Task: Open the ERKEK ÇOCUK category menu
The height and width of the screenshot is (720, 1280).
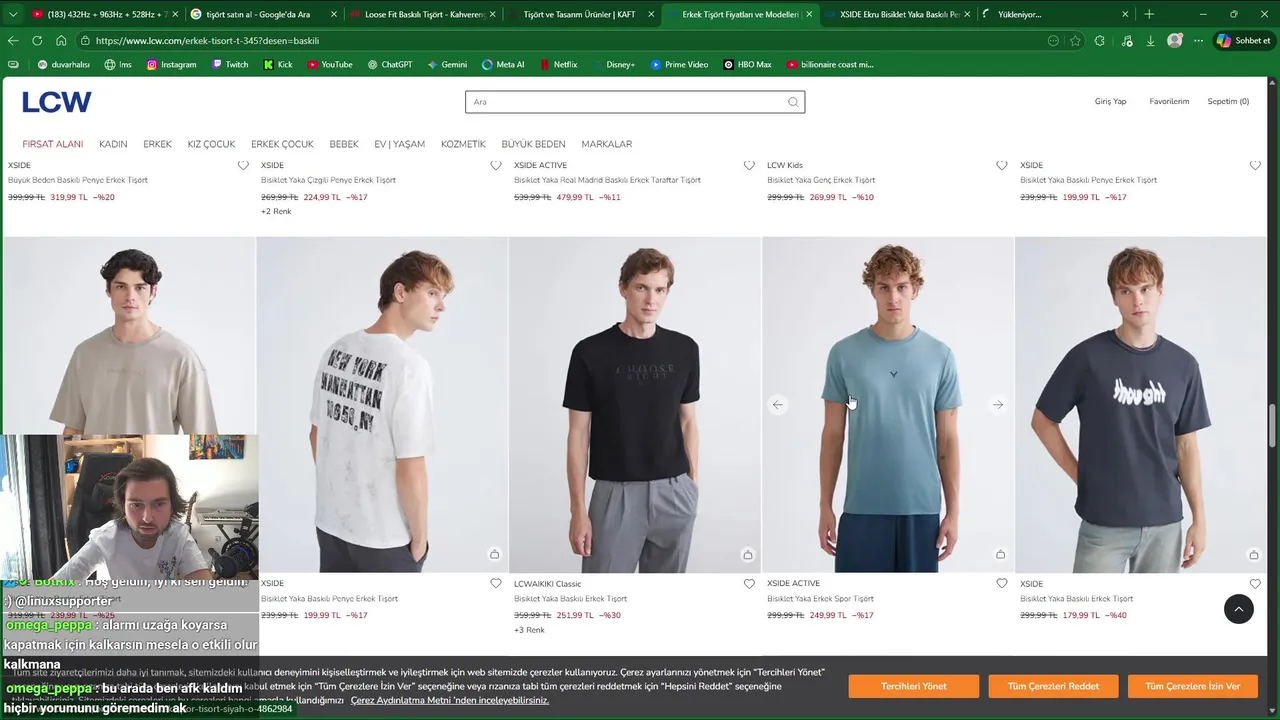Action: click(282, 144)
